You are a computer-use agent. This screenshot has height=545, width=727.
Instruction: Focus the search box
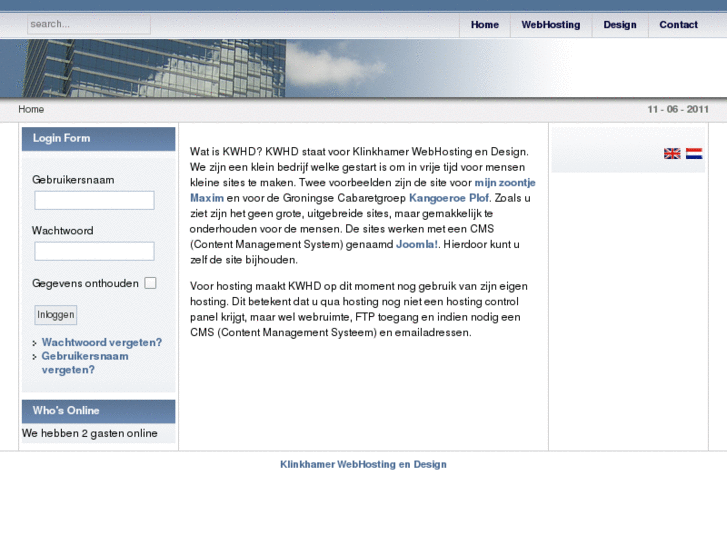89,24
